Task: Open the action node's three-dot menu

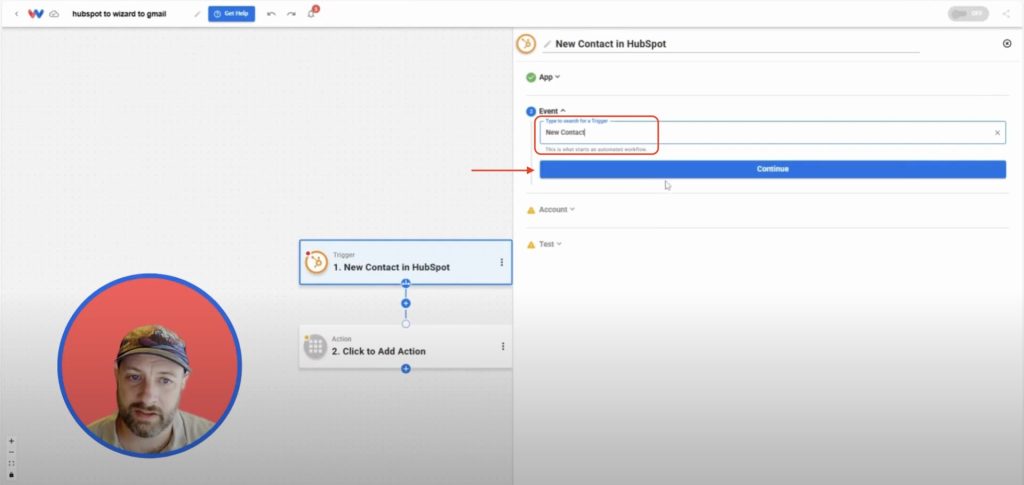Action: (502, 346)
